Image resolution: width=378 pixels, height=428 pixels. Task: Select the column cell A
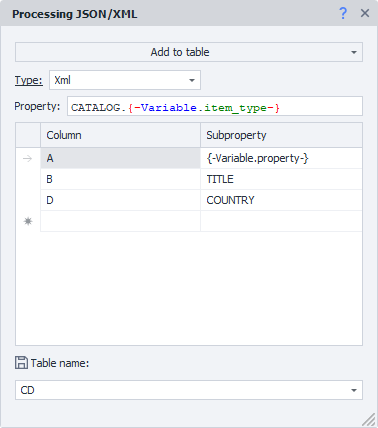pyautogui.click(x=120, y=158)
